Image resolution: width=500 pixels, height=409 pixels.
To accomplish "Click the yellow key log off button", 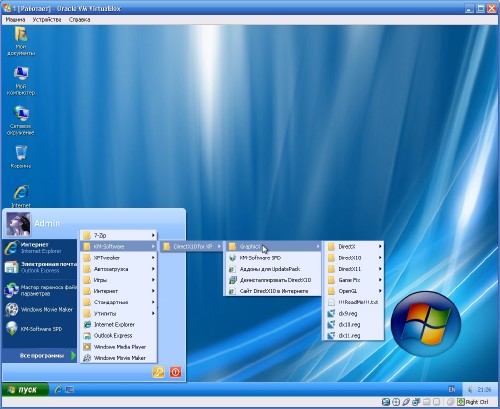I will 158,372.
